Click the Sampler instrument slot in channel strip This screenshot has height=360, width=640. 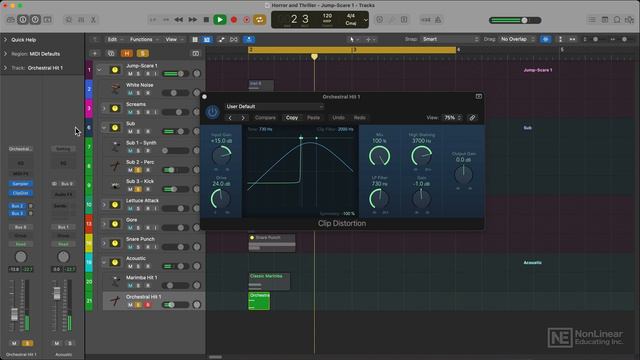tap(20, 184)
